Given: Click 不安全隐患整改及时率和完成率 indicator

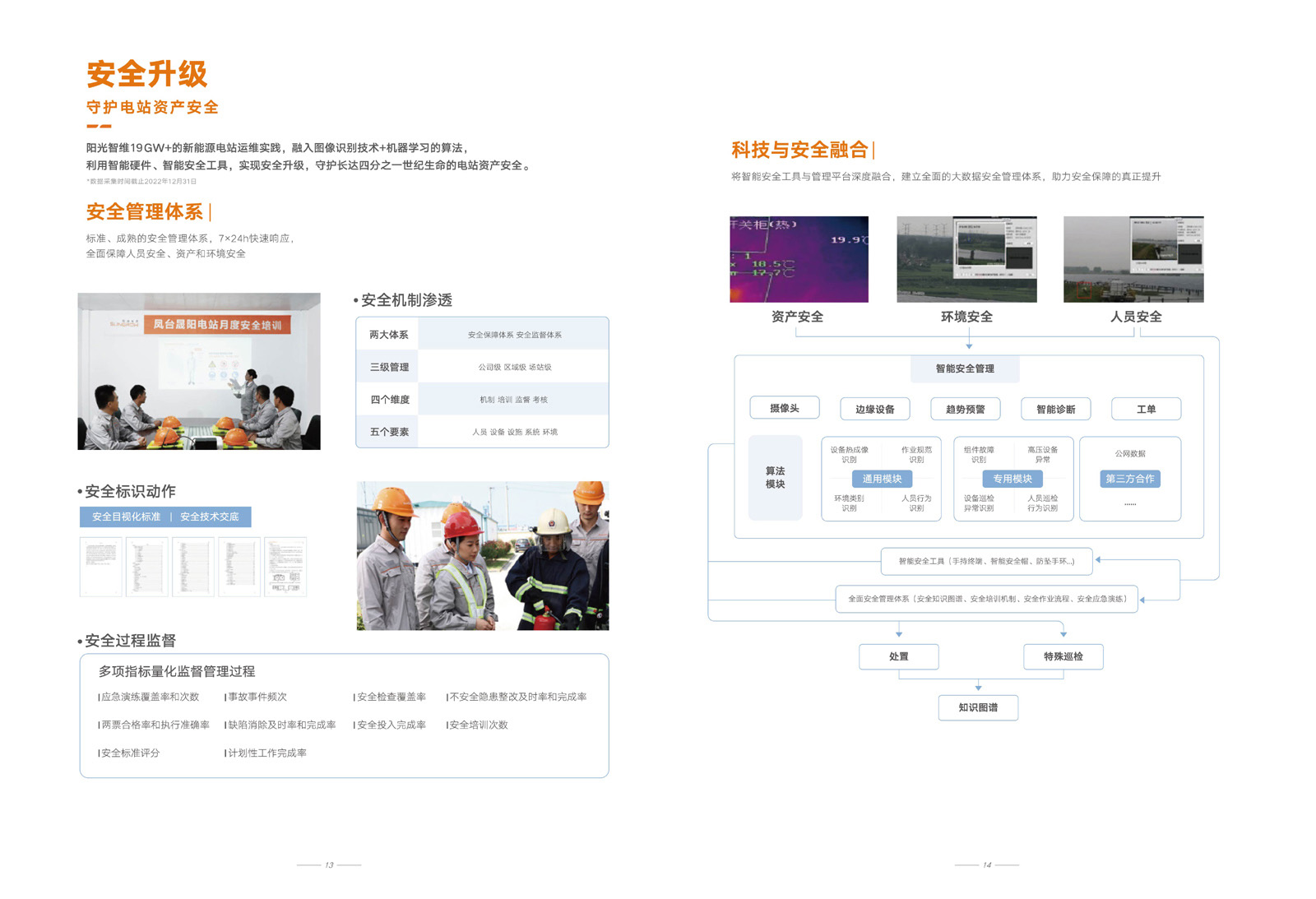Looking at the screenshot, I should (517, 697).
